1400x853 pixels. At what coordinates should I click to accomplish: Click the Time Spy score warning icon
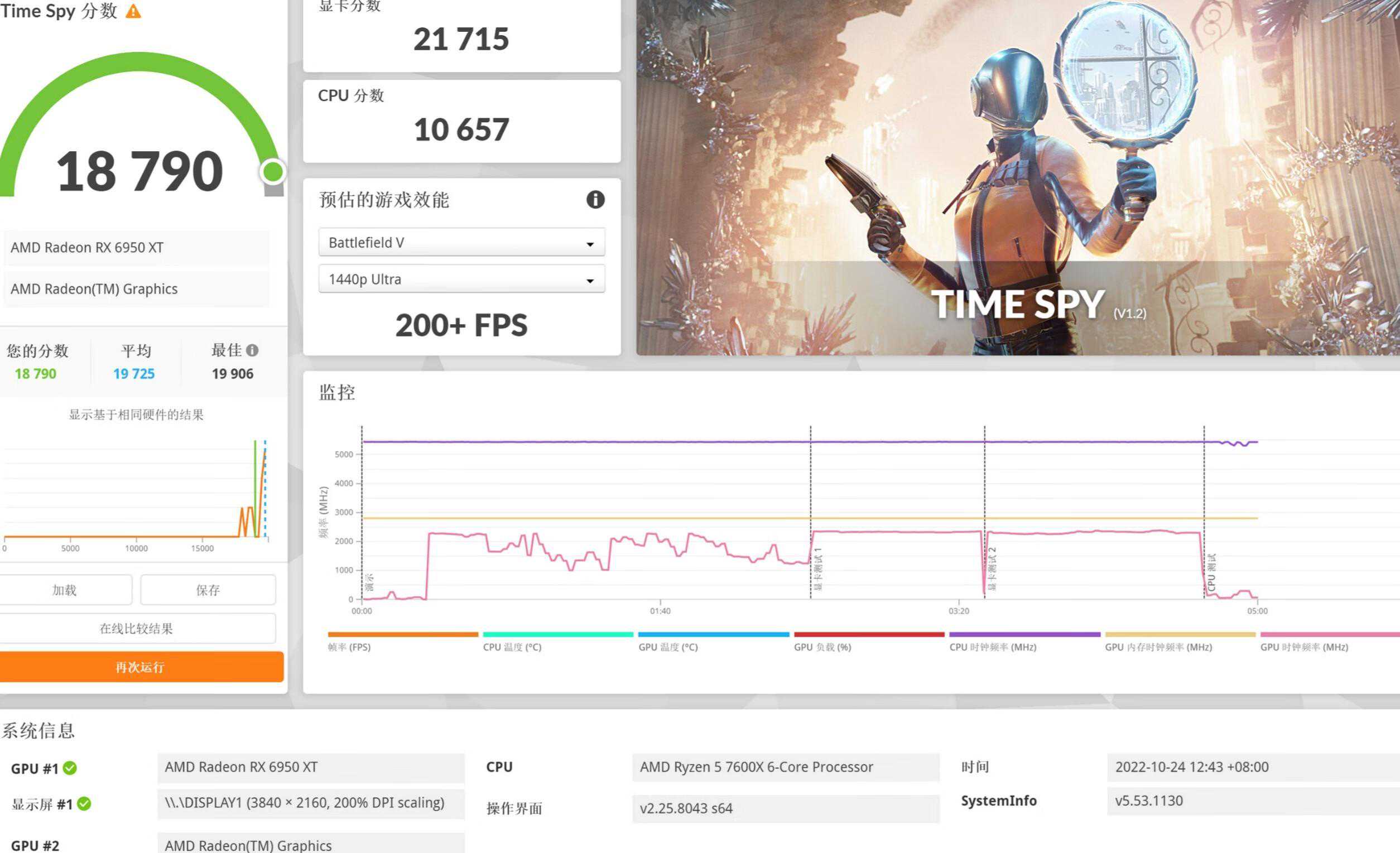coord(133,11)
